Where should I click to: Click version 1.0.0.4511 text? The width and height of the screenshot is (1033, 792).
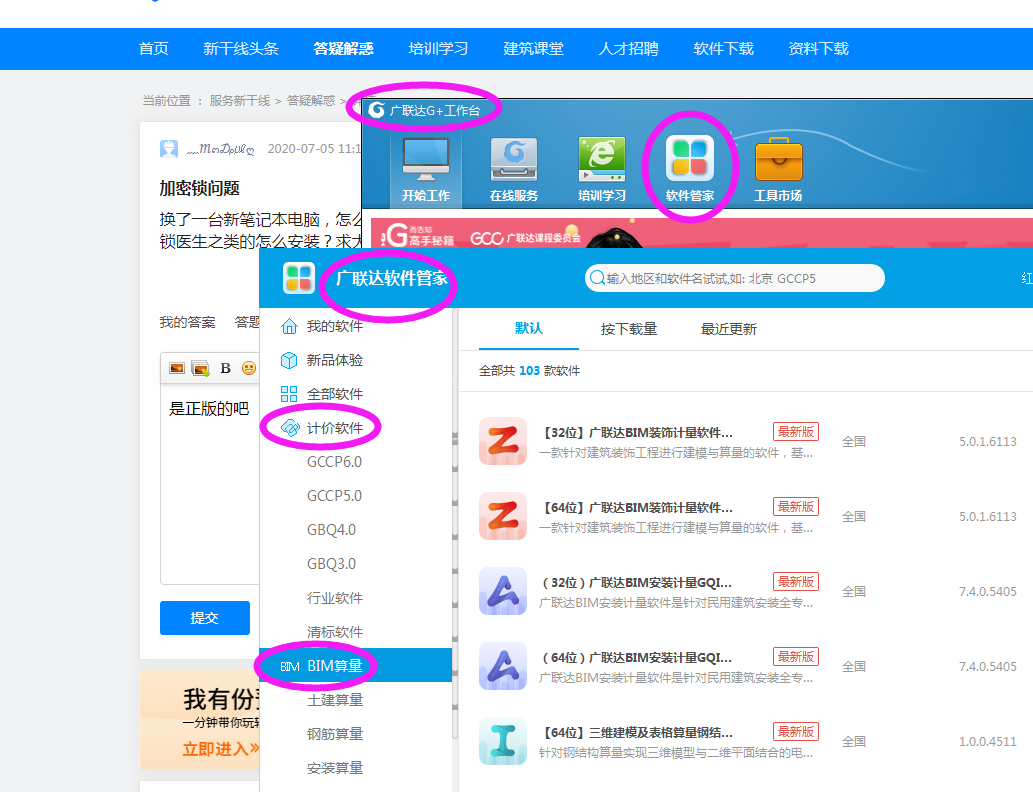pyautogui.click(x=988, y=742)
